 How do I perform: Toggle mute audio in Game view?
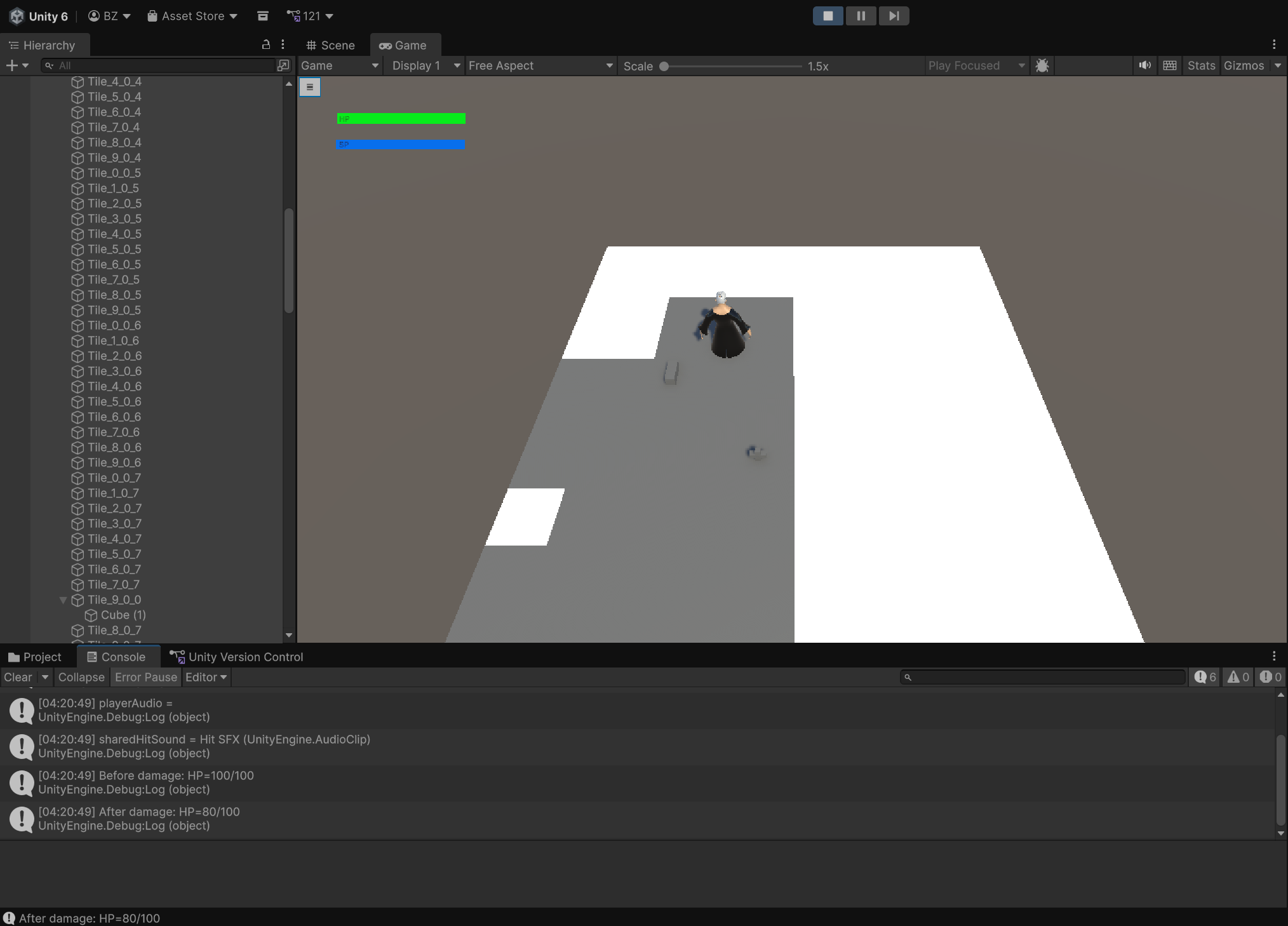(x=1145, y=65)
